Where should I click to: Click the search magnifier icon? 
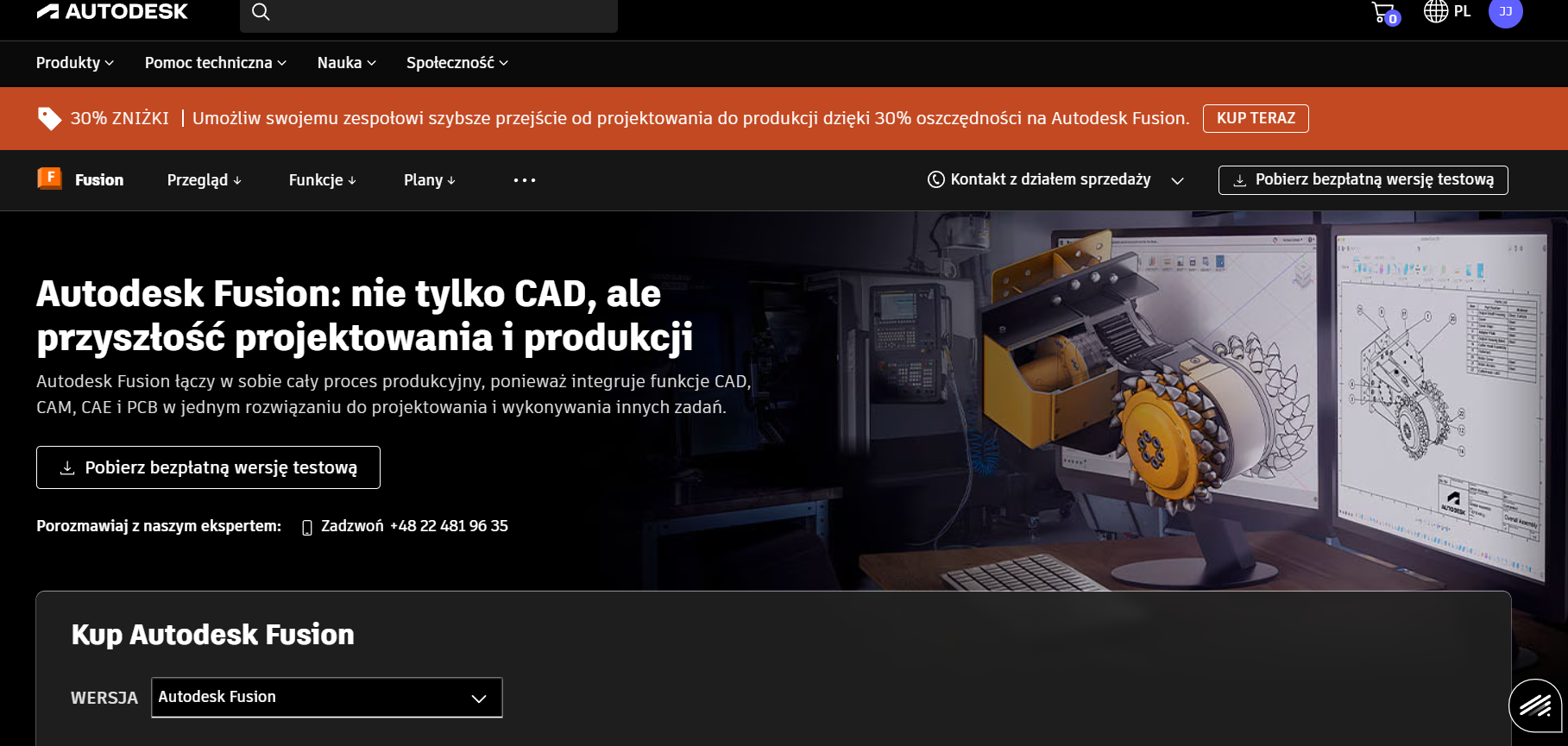[x=261, y=12]
